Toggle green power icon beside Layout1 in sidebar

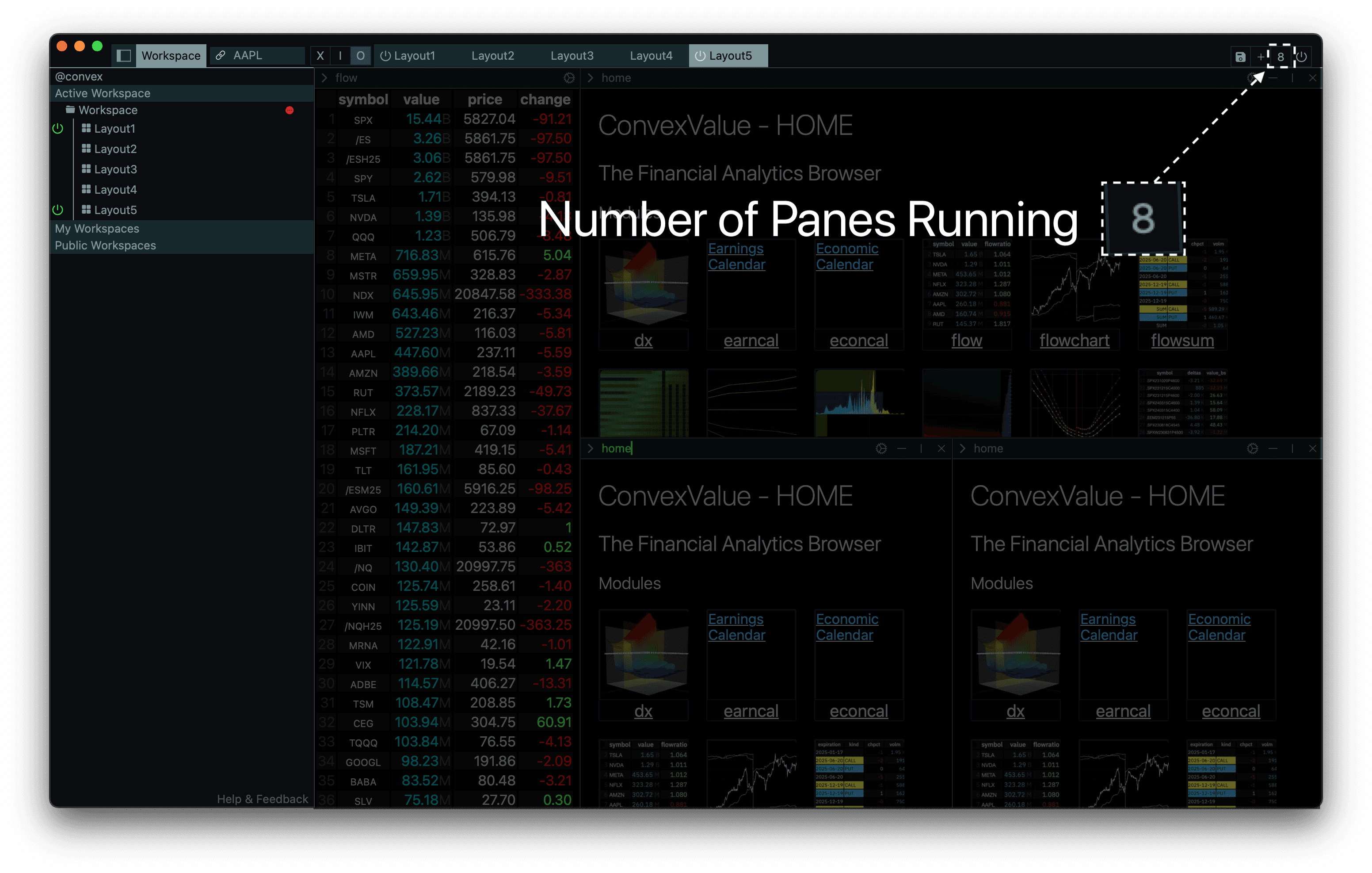[57, 128]
